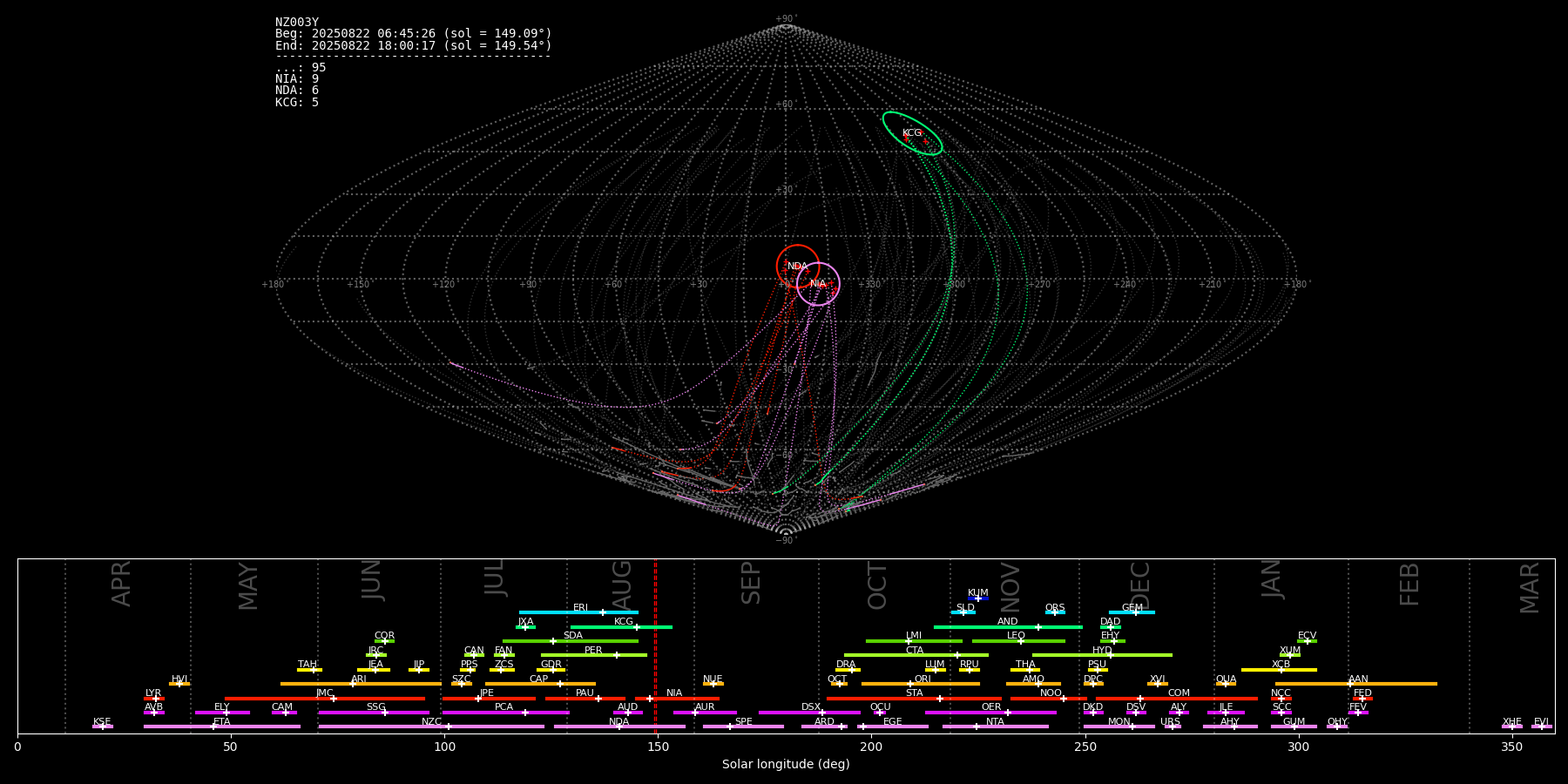Click the HYD shower label in timeline
The height and width of the screenshot is (784, 1568).
tap(1103, 651)
